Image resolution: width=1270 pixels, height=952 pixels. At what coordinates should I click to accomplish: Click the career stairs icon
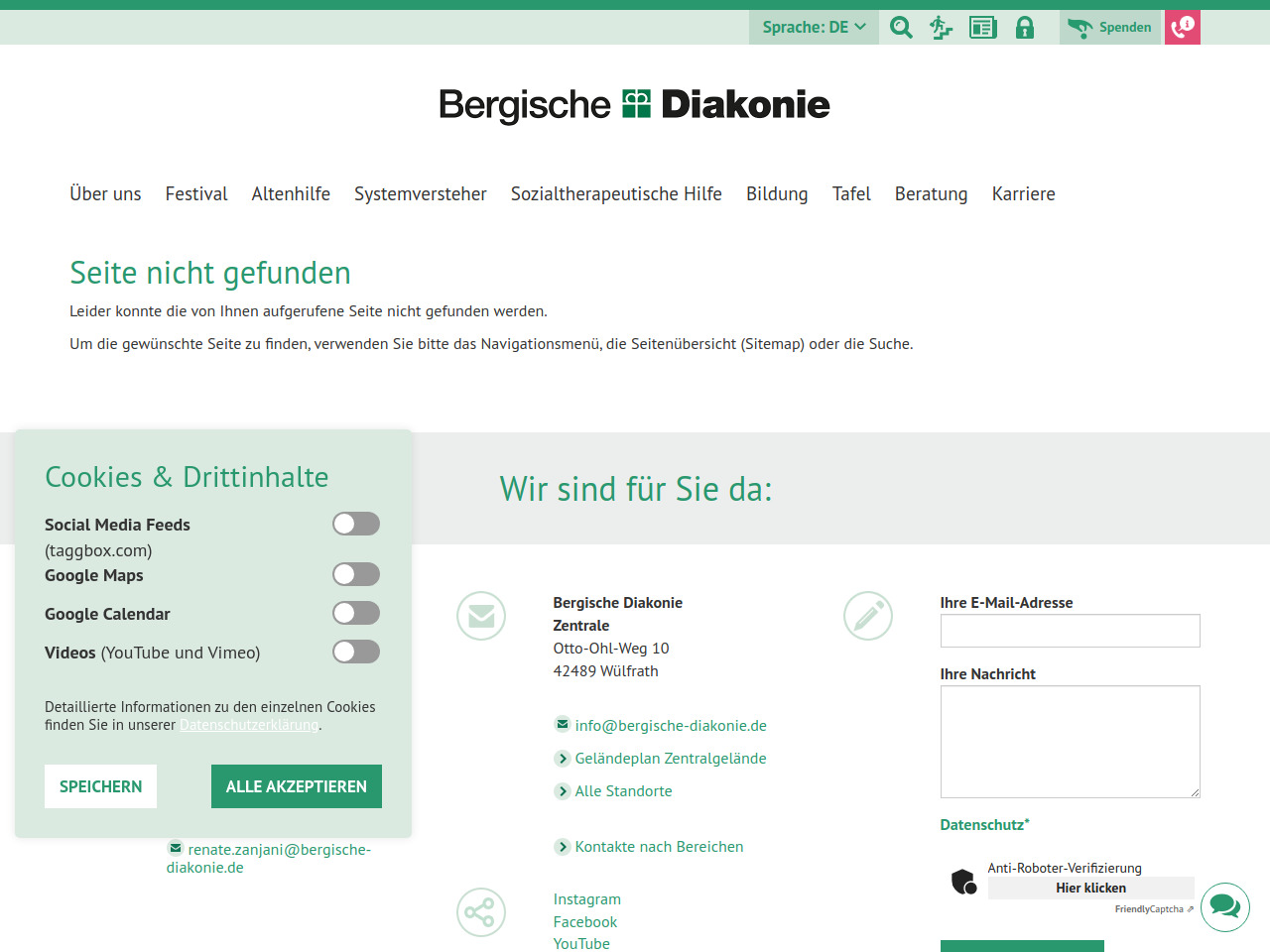pyautogui.click(x=941, y=28)
